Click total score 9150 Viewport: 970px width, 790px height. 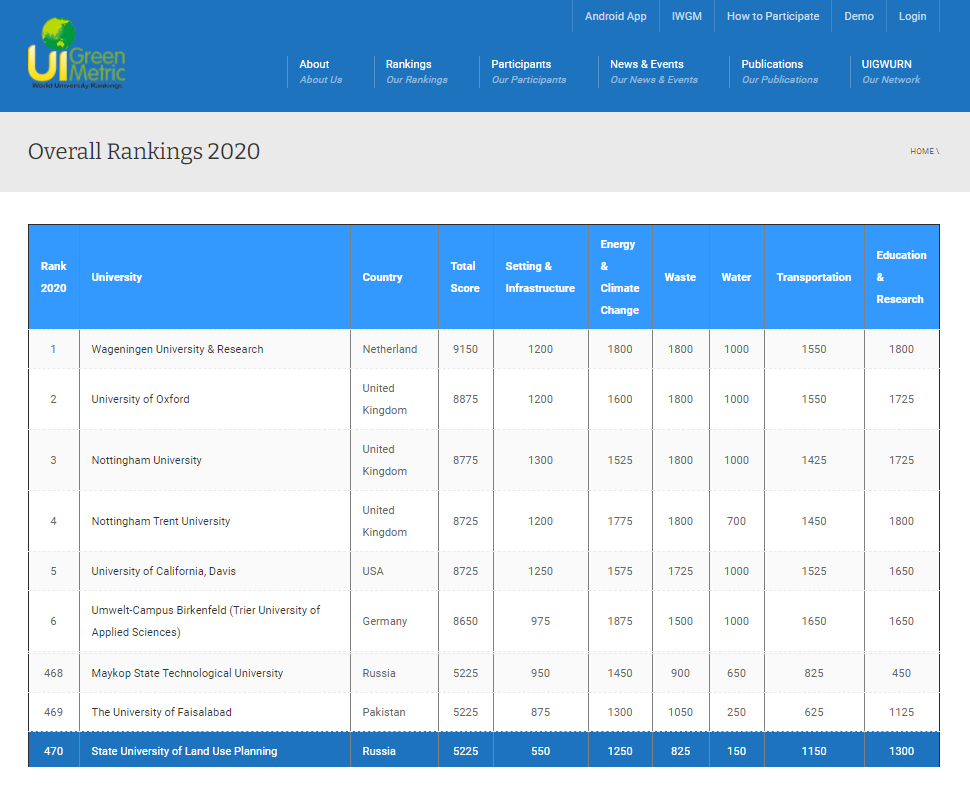pyautogui.click(x=466, y=349)
